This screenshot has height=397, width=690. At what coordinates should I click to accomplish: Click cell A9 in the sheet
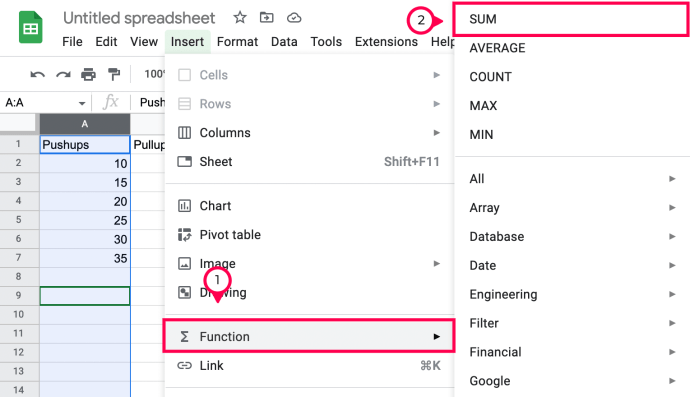(85, 296)
